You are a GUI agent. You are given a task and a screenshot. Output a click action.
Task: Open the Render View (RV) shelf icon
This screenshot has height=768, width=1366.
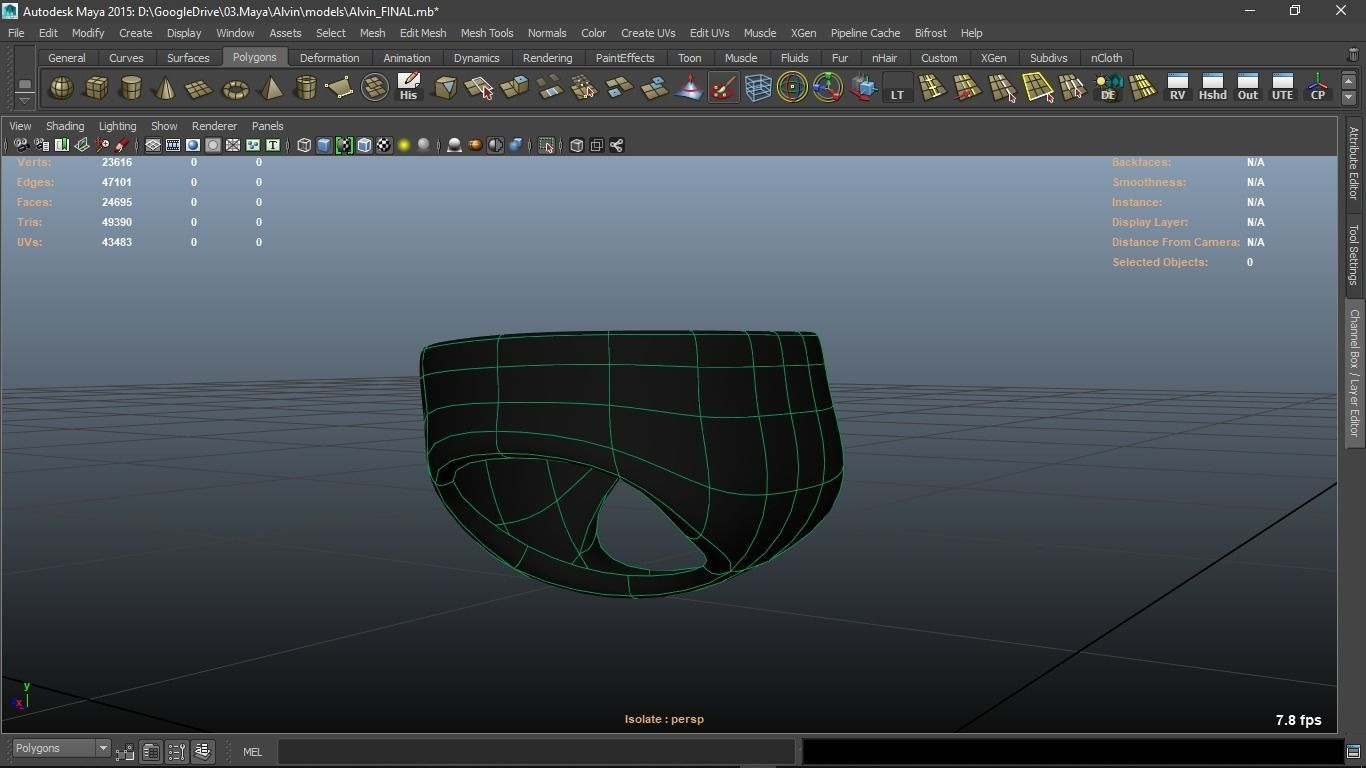[x=1177, y=88]
